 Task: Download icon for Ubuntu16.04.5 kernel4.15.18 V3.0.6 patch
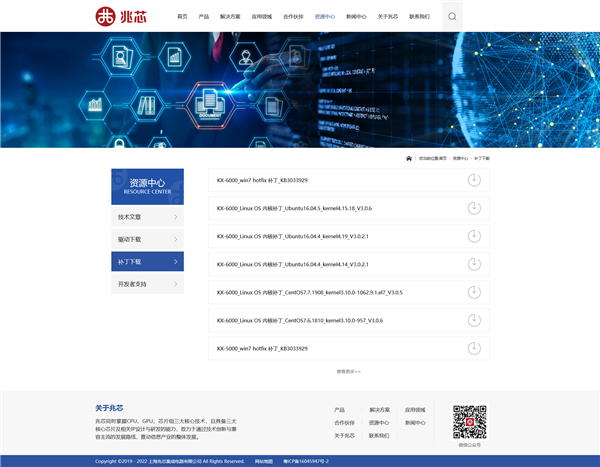click(474, 208)
